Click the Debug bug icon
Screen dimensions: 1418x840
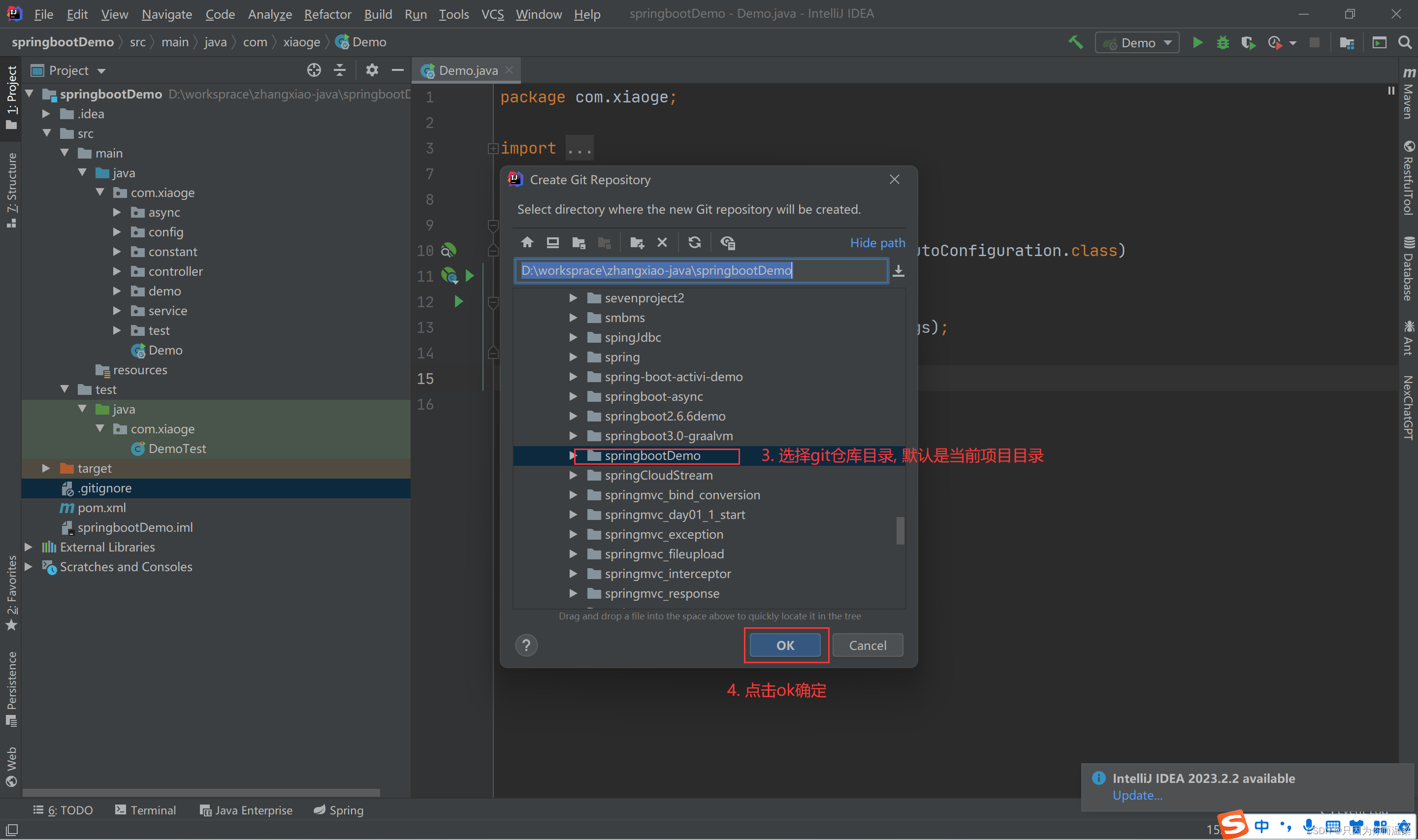1222,43
